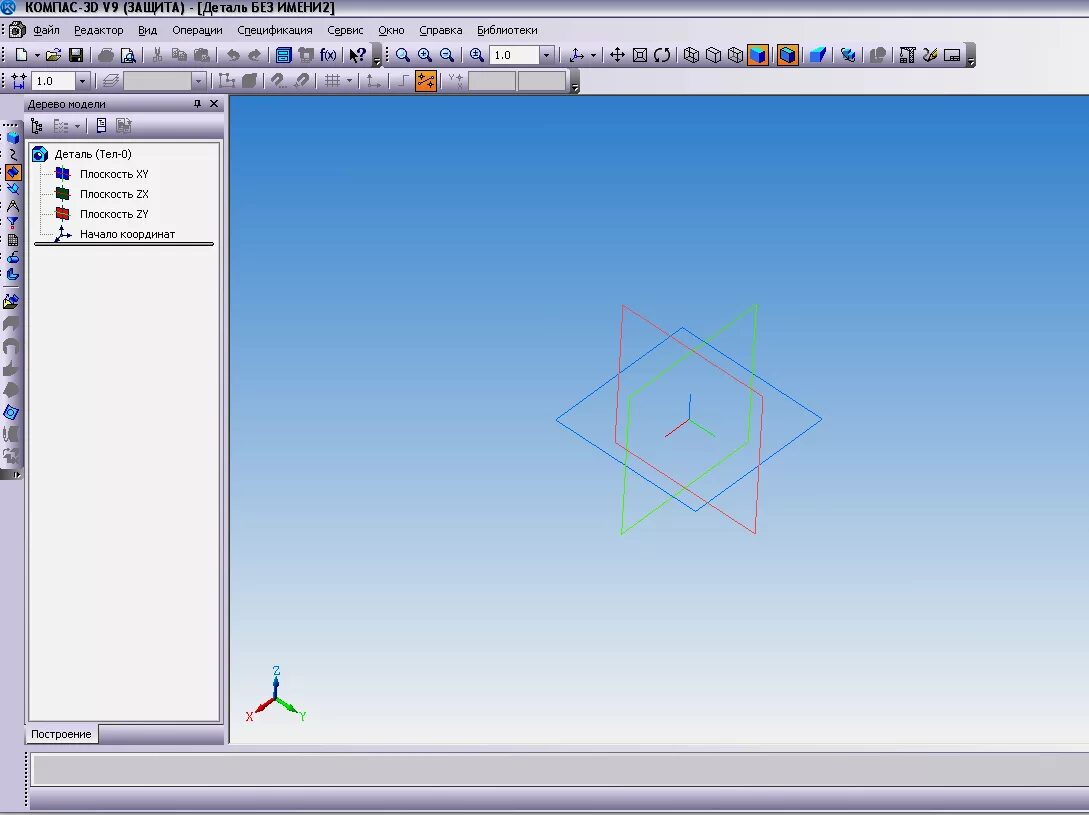Zoom in with the plus magnifier

coord(424,55)
